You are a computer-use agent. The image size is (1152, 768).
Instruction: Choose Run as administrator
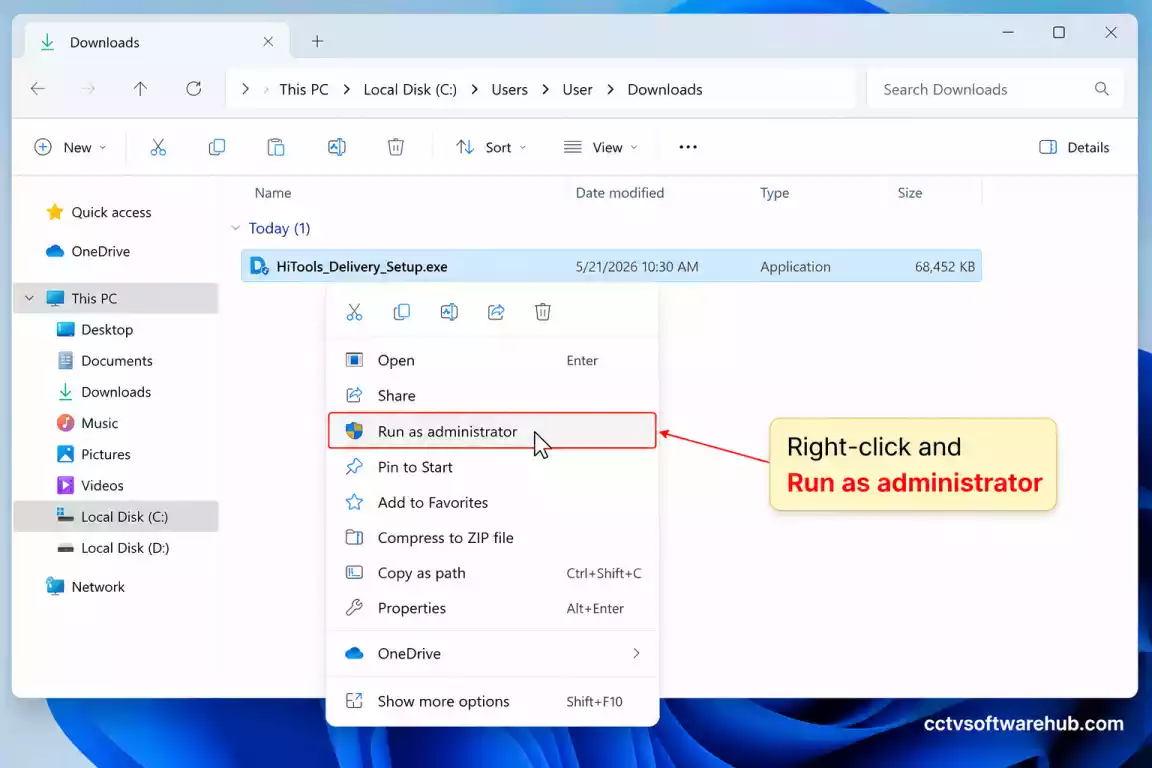coord(492,431)
